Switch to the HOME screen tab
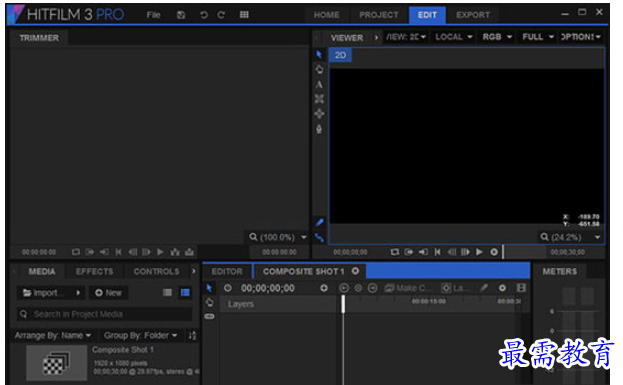The height and width of the screenshot is (385, 623). coord(327,15)
